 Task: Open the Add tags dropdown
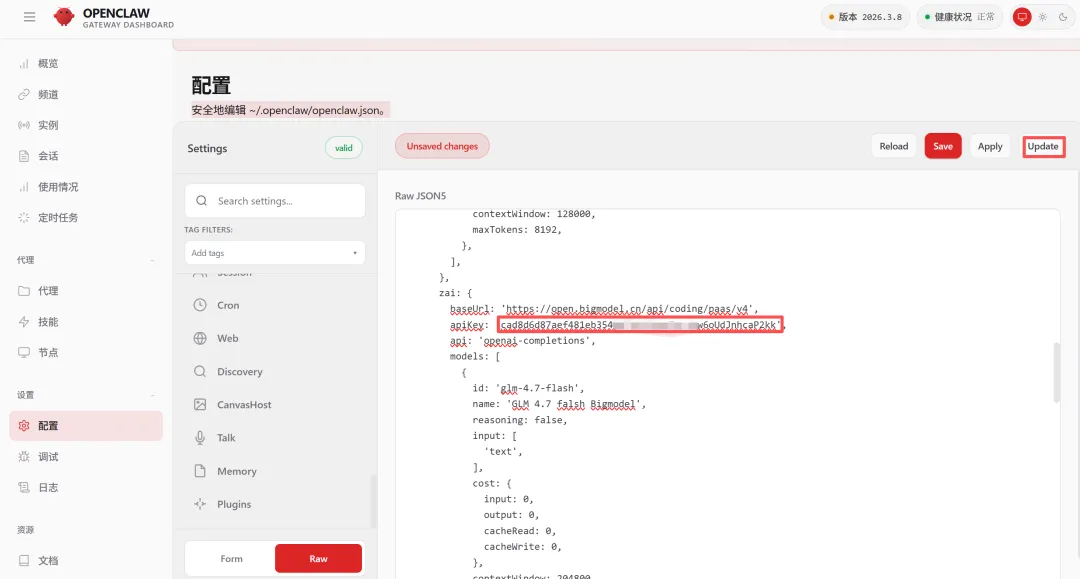coord(274,253)
